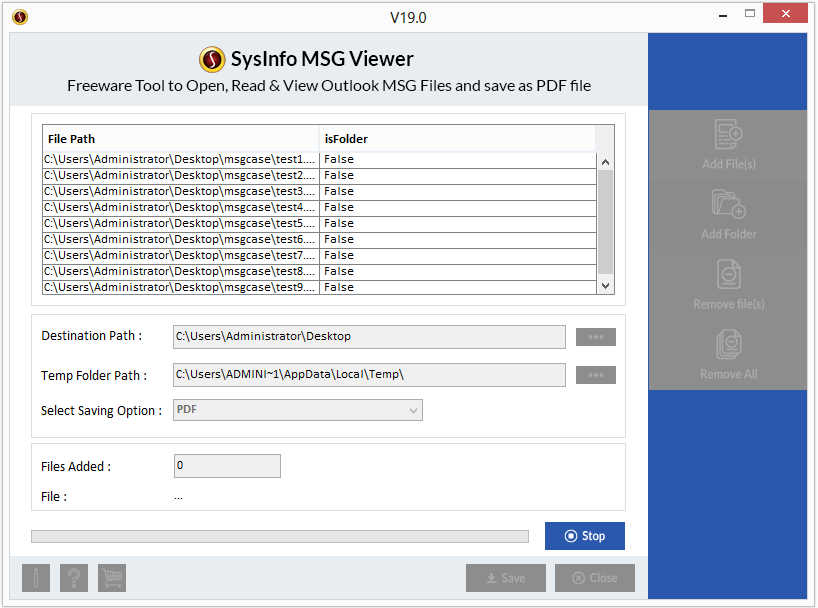Click the Save button
Image resolution: width=818 pixels, height=608 pixels.
[506, 578]
